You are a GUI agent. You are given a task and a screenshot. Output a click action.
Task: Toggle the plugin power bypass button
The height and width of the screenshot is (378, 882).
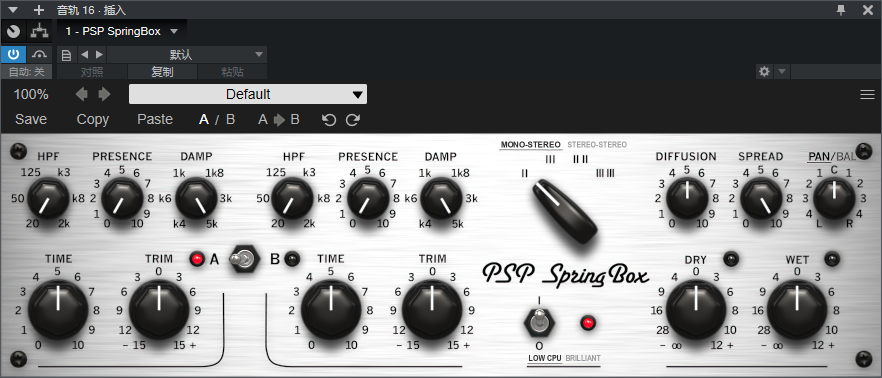tap(14, 55)
